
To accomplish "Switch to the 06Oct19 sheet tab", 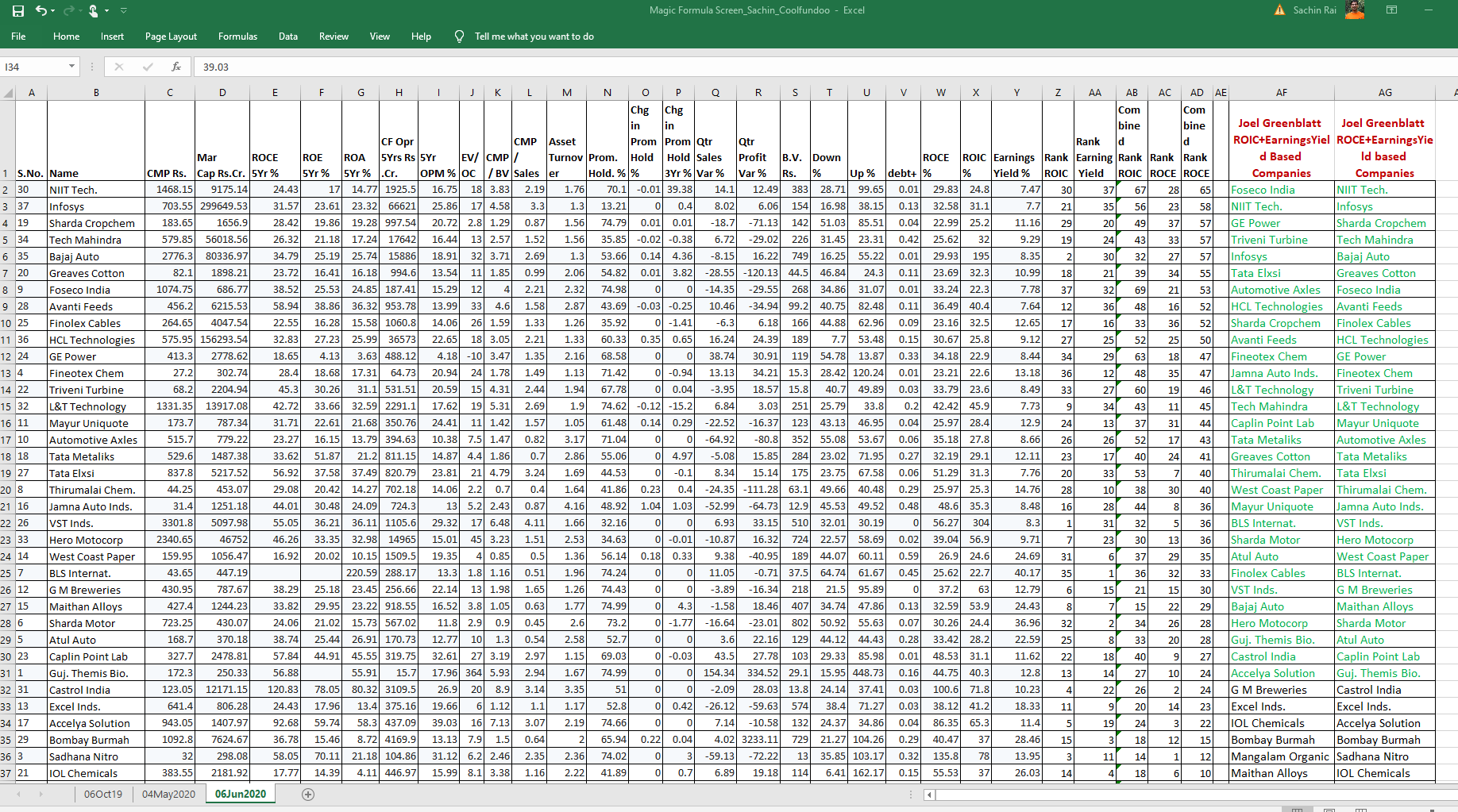I will point(103,795).
